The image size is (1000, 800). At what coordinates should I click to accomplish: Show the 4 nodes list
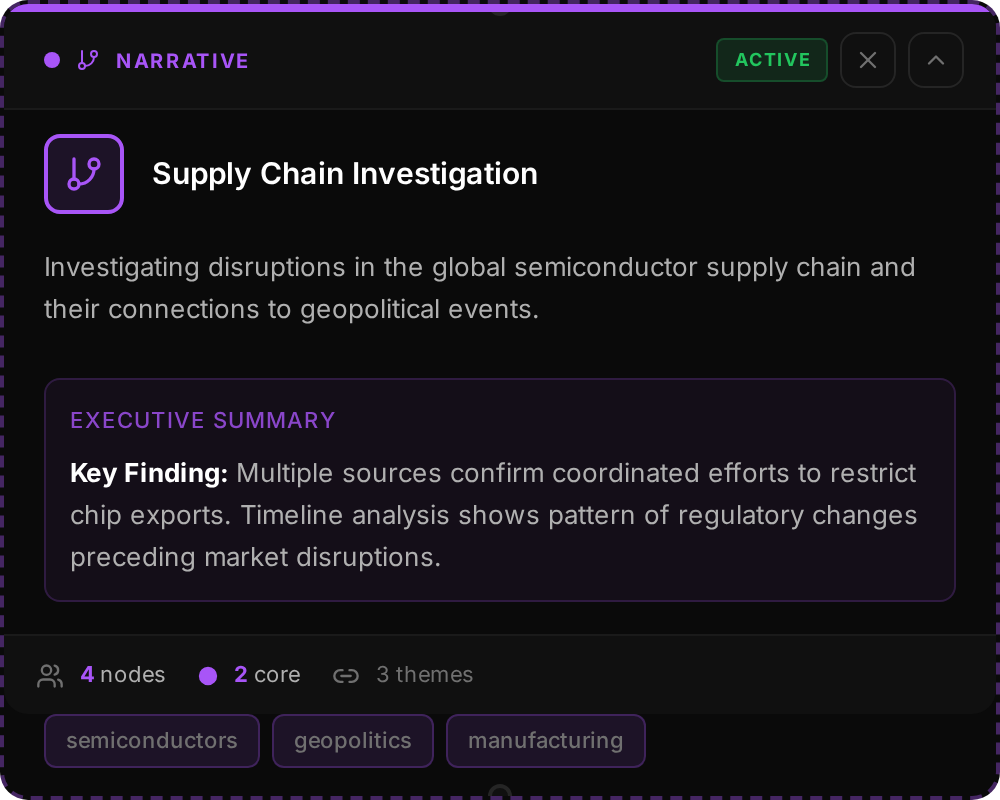123,675
